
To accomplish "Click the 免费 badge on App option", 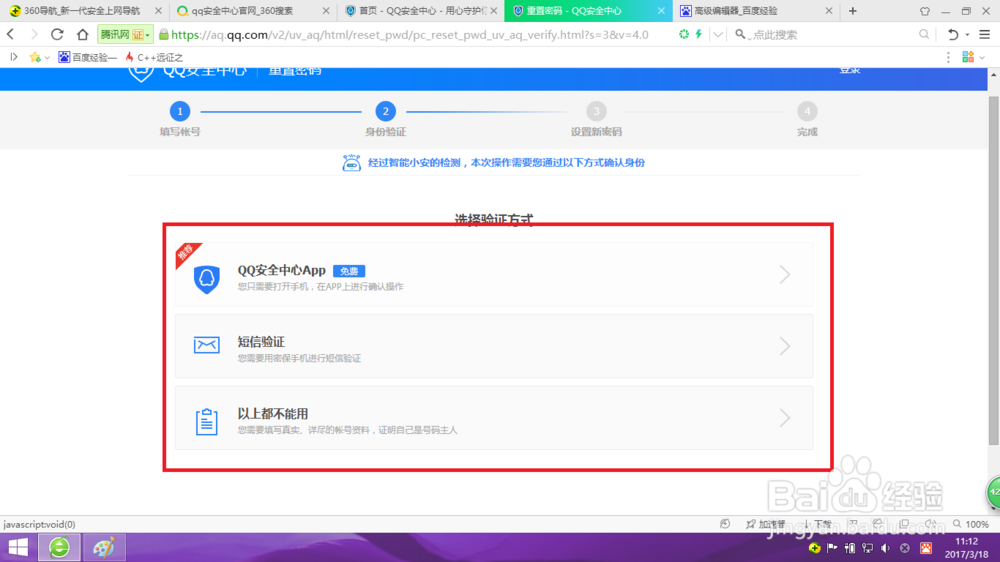I will (x=349, y=271).
